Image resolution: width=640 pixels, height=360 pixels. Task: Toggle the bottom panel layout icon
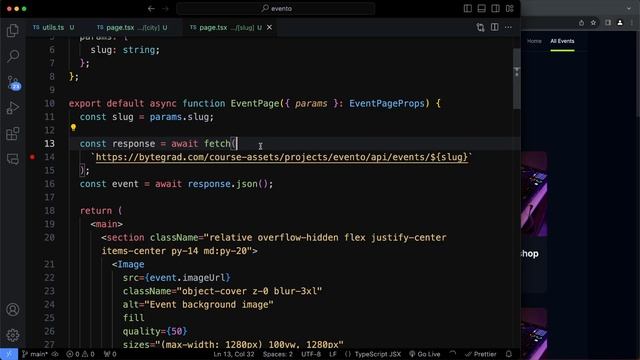point(482,9)
